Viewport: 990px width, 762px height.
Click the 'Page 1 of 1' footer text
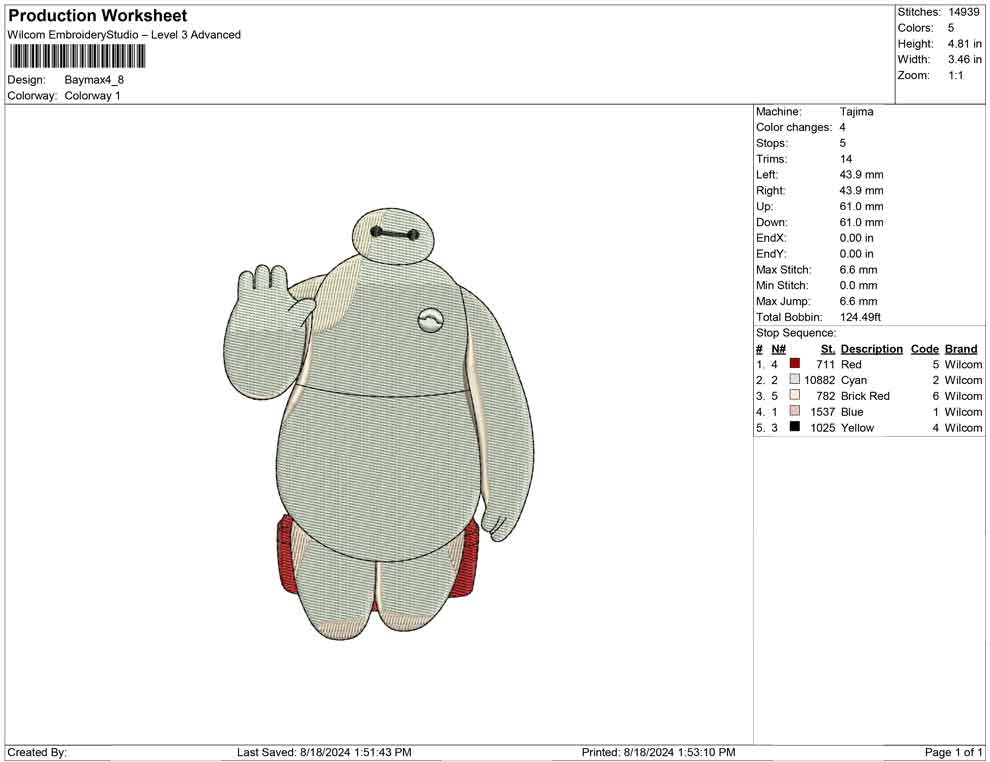coord(953,752)
